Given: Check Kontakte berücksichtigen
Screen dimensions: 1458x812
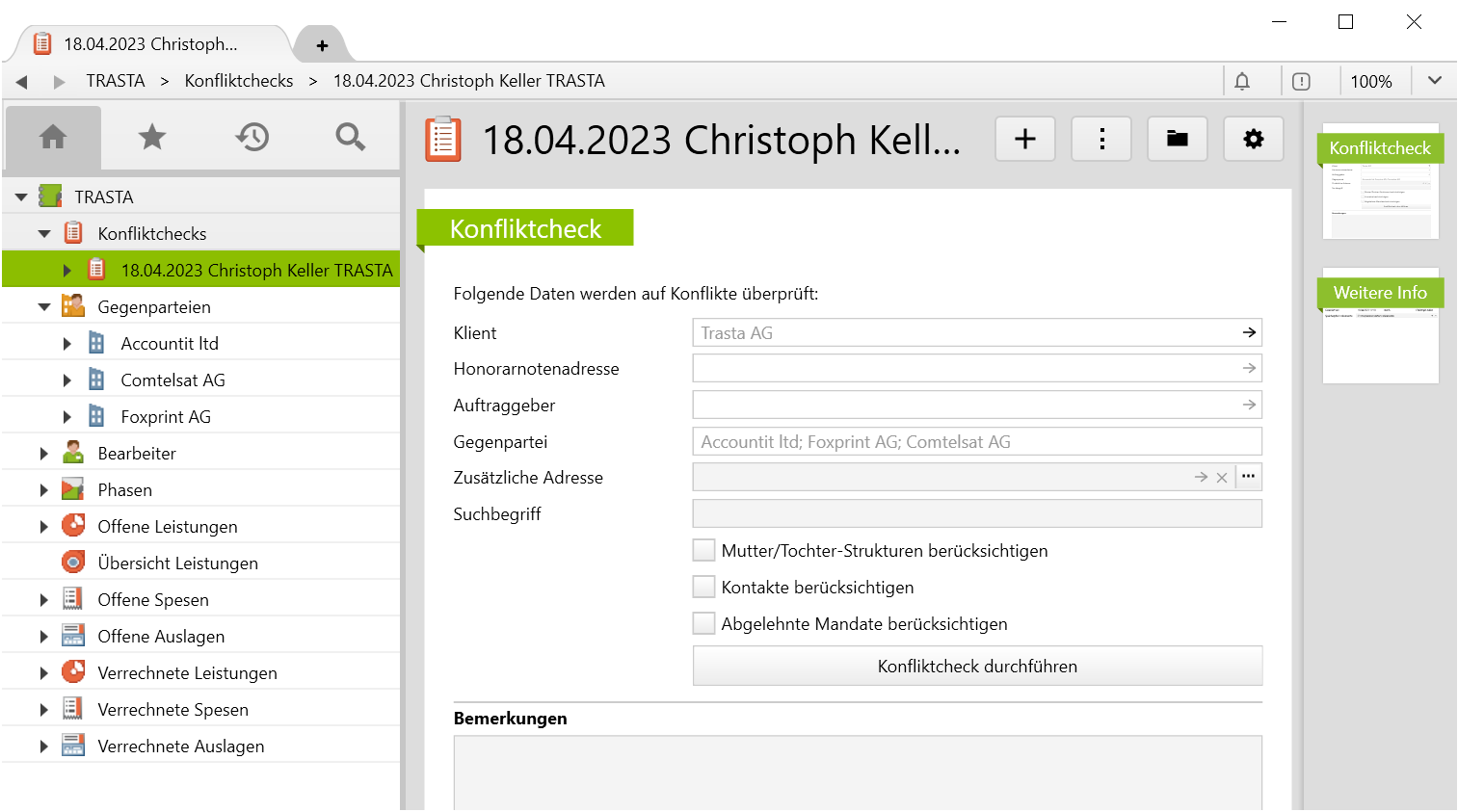Looking at the screenshot, I should [x=704, y=588].
